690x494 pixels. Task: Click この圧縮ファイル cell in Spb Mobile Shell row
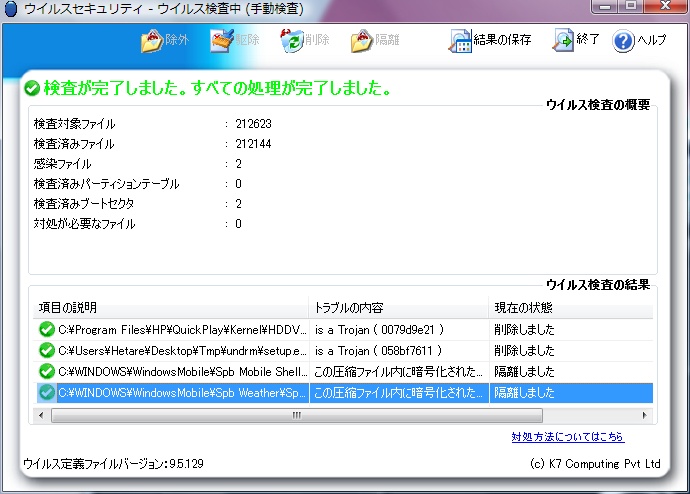point(399,372)
